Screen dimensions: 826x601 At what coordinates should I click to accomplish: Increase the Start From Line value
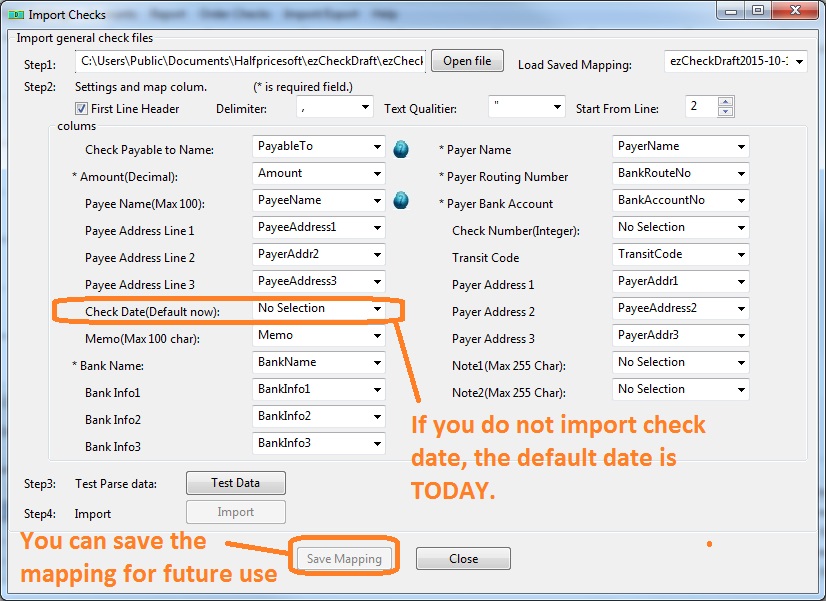[726, 101]
